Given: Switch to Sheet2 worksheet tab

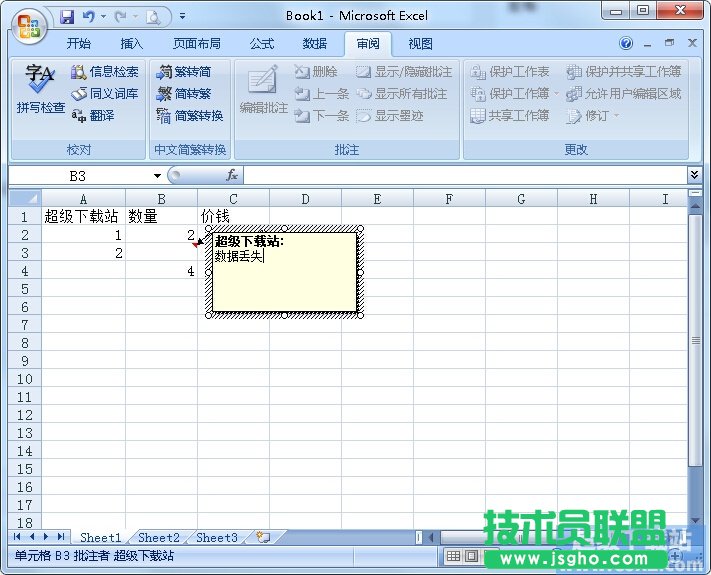Looking at the screenshot, I should point(159,537).
